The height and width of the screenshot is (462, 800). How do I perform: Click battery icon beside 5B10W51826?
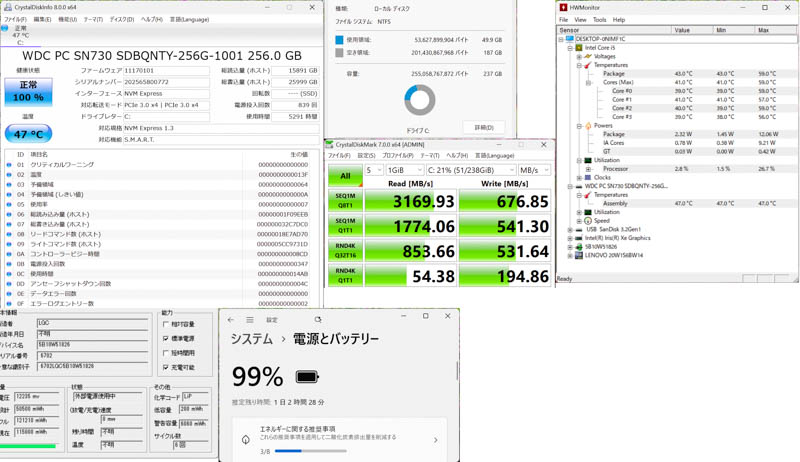point(579,247)
